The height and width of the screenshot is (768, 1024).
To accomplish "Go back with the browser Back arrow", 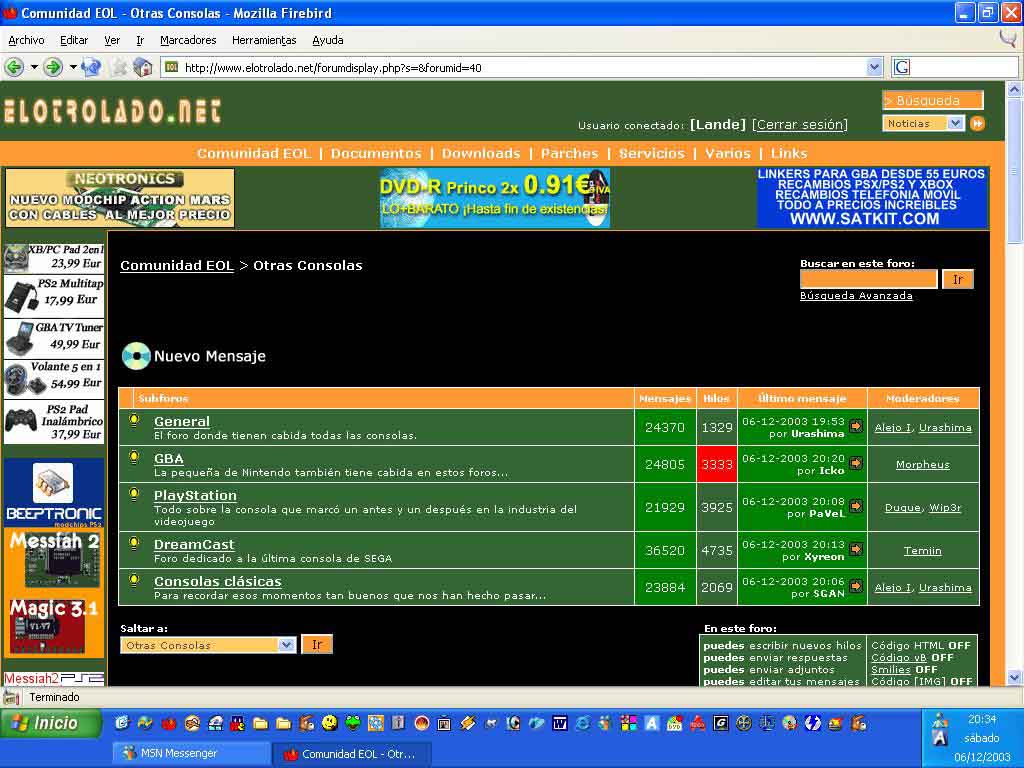I will (14, 67).
